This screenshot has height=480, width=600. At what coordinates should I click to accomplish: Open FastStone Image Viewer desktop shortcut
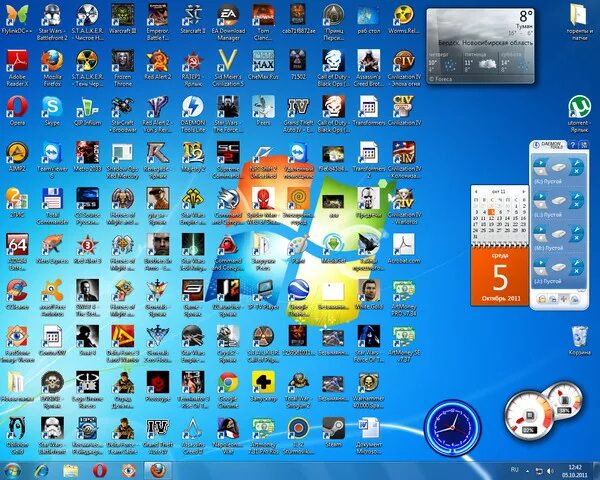[x=17, y=344]
